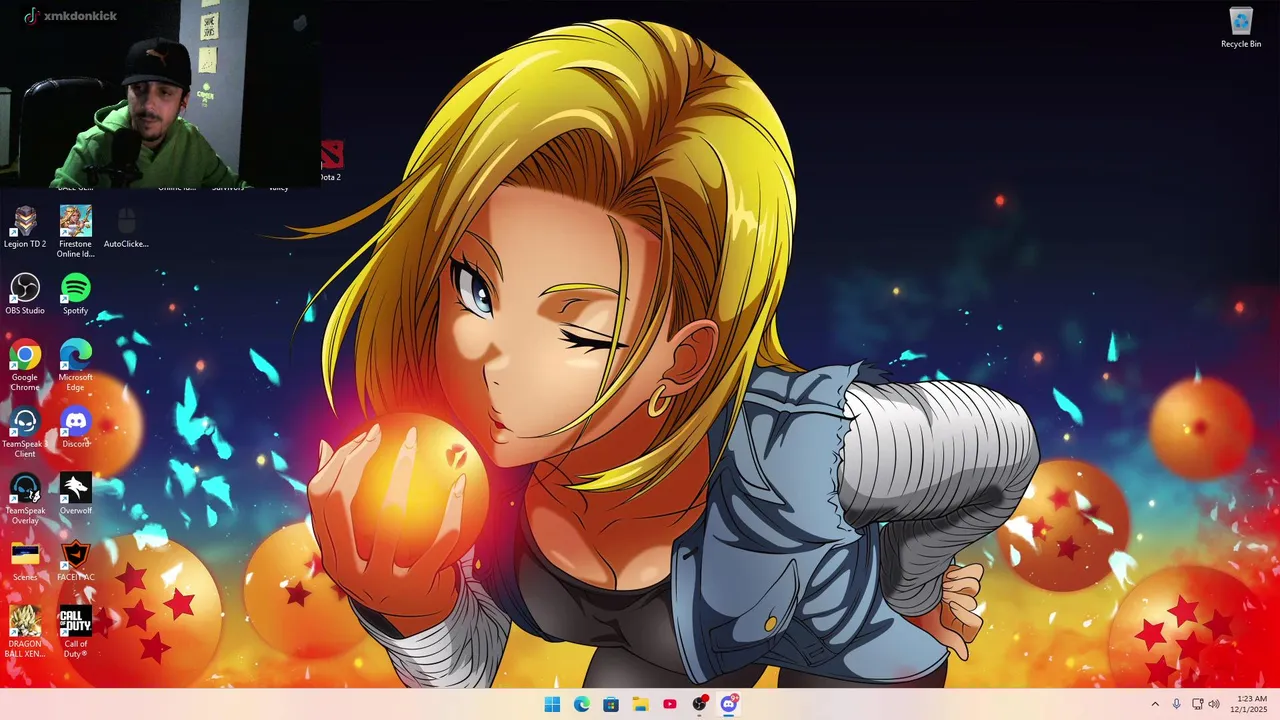Switch to Discord in the taskbar
Image resolution: width=1280 pixels, height=720 pixels.
click(729, 704)
